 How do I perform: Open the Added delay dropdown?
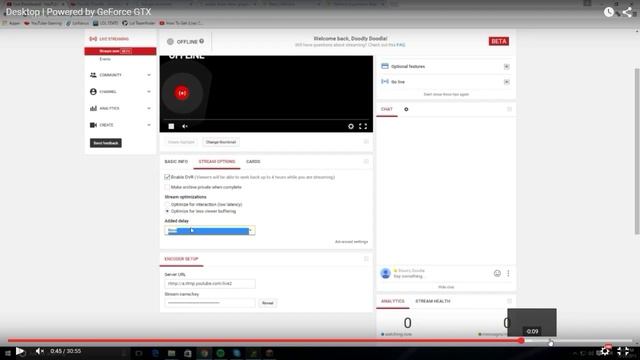point(210,231)
